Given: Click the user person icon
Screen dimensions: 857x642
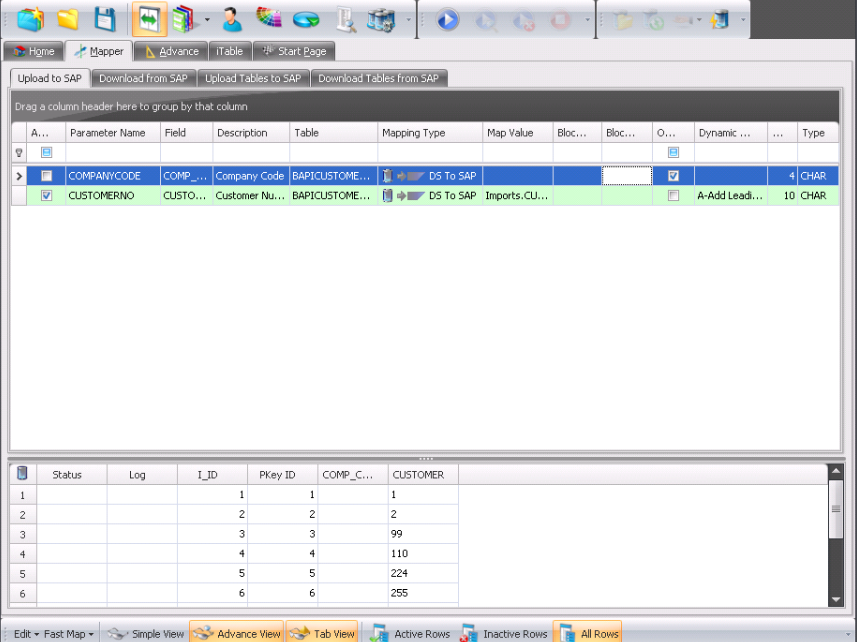Looking at the screenshot, I should [232, 19].
